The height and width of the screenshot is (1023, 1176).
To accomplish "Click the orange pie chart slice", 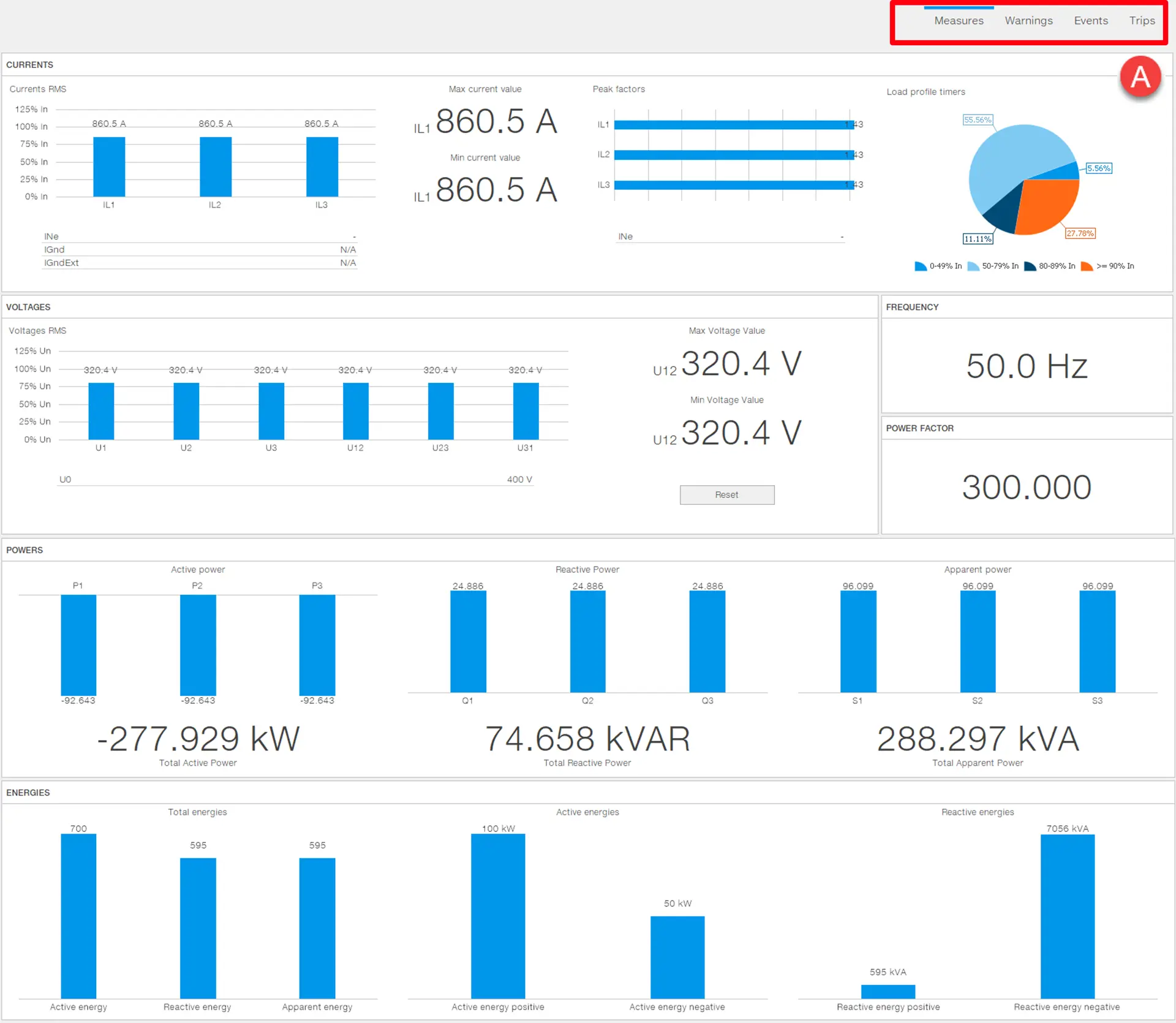I will (x=1047, y=205).
